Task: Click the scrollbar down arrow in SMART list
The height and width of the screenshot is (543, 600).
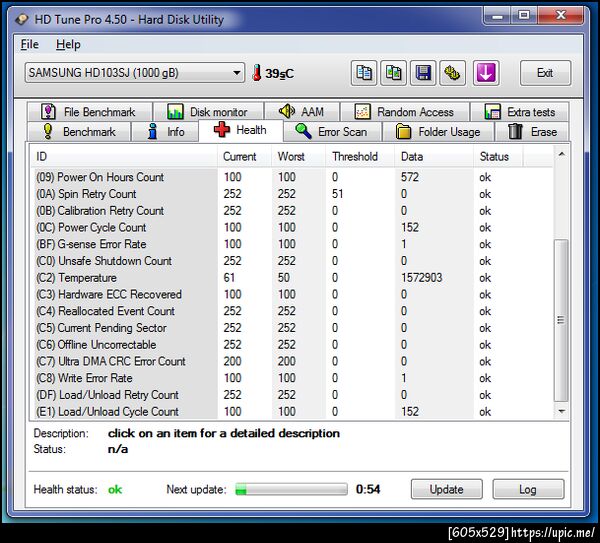Action: [561, 411]
